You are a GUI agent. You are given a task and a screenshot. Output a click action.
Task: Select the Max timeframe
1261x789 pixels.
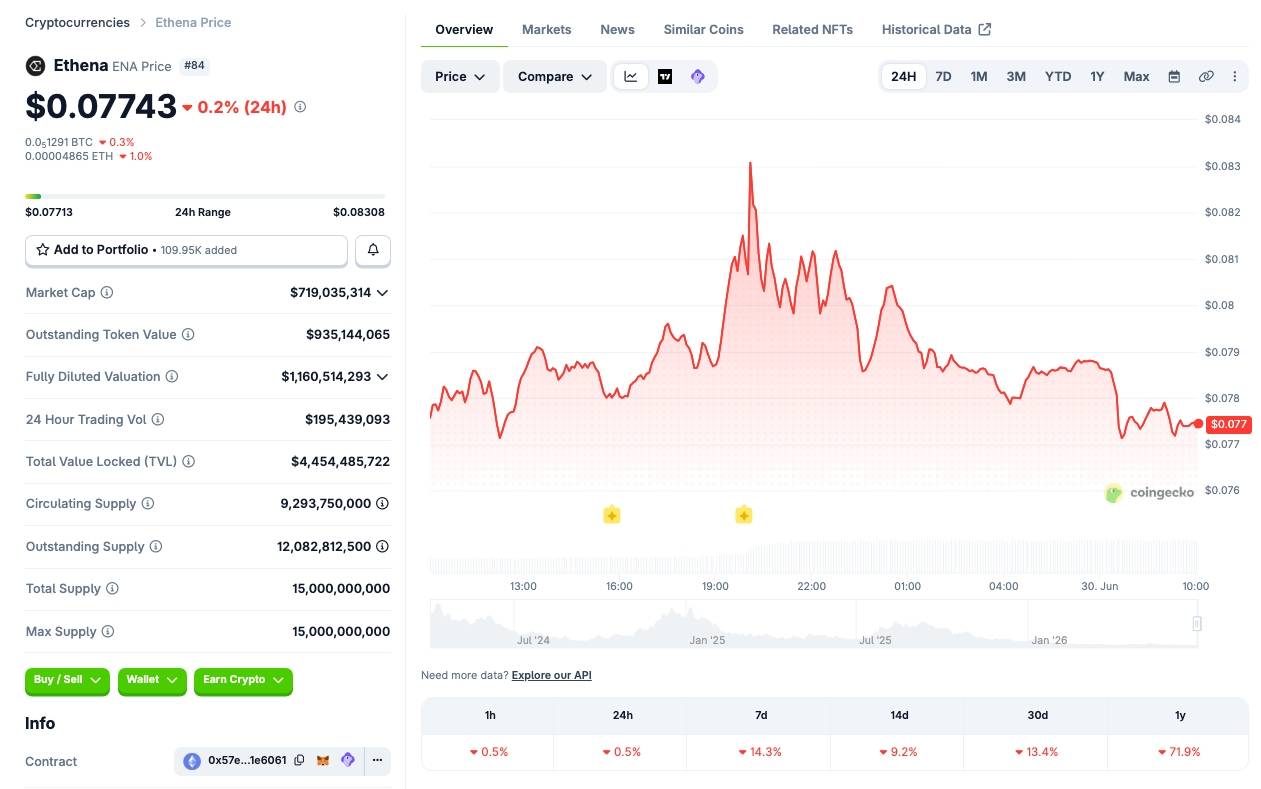tap(1136, 77)
